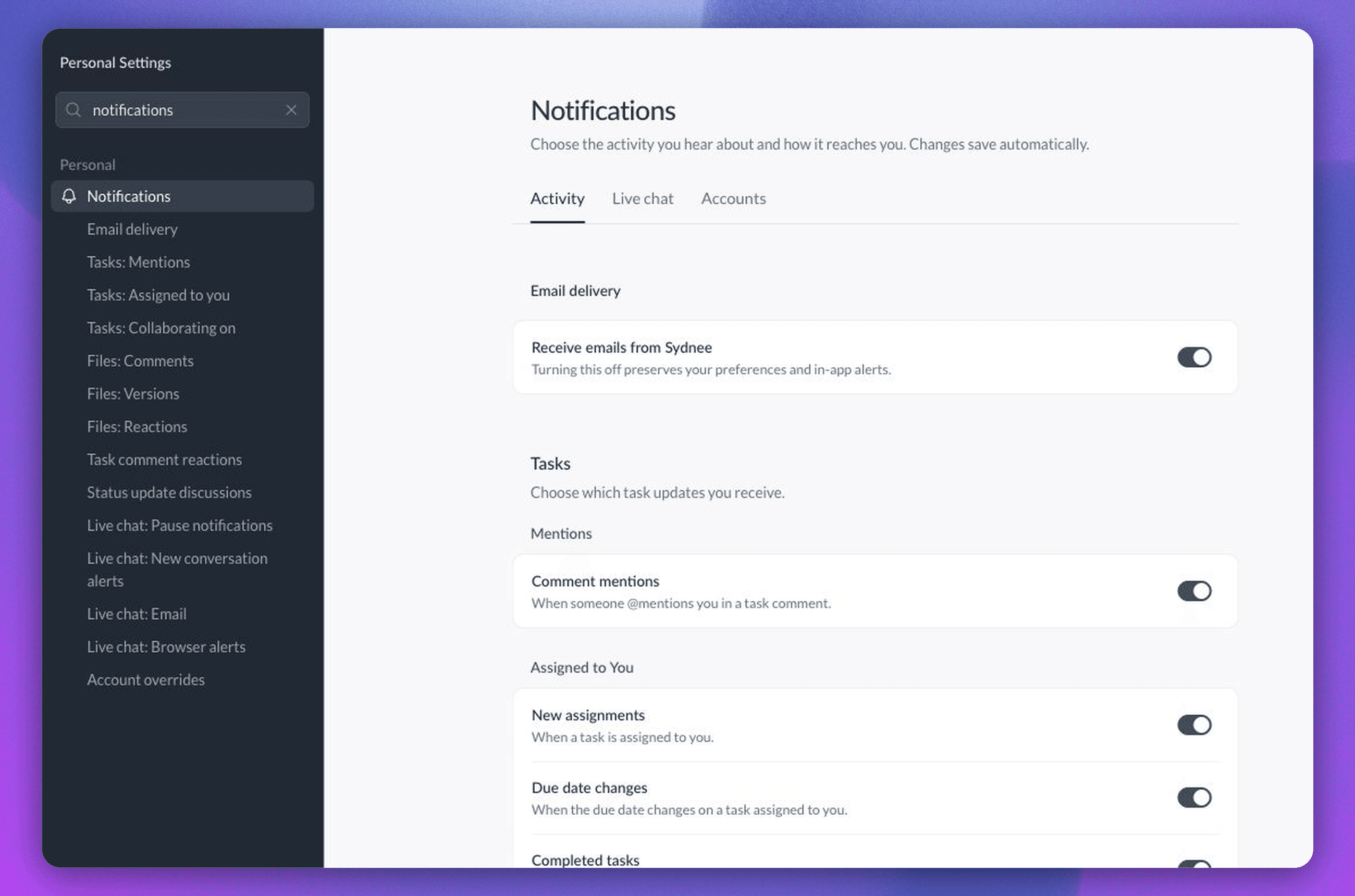Open Live chat: Email
Screen dimensions: 1355x896
[137, 614]
